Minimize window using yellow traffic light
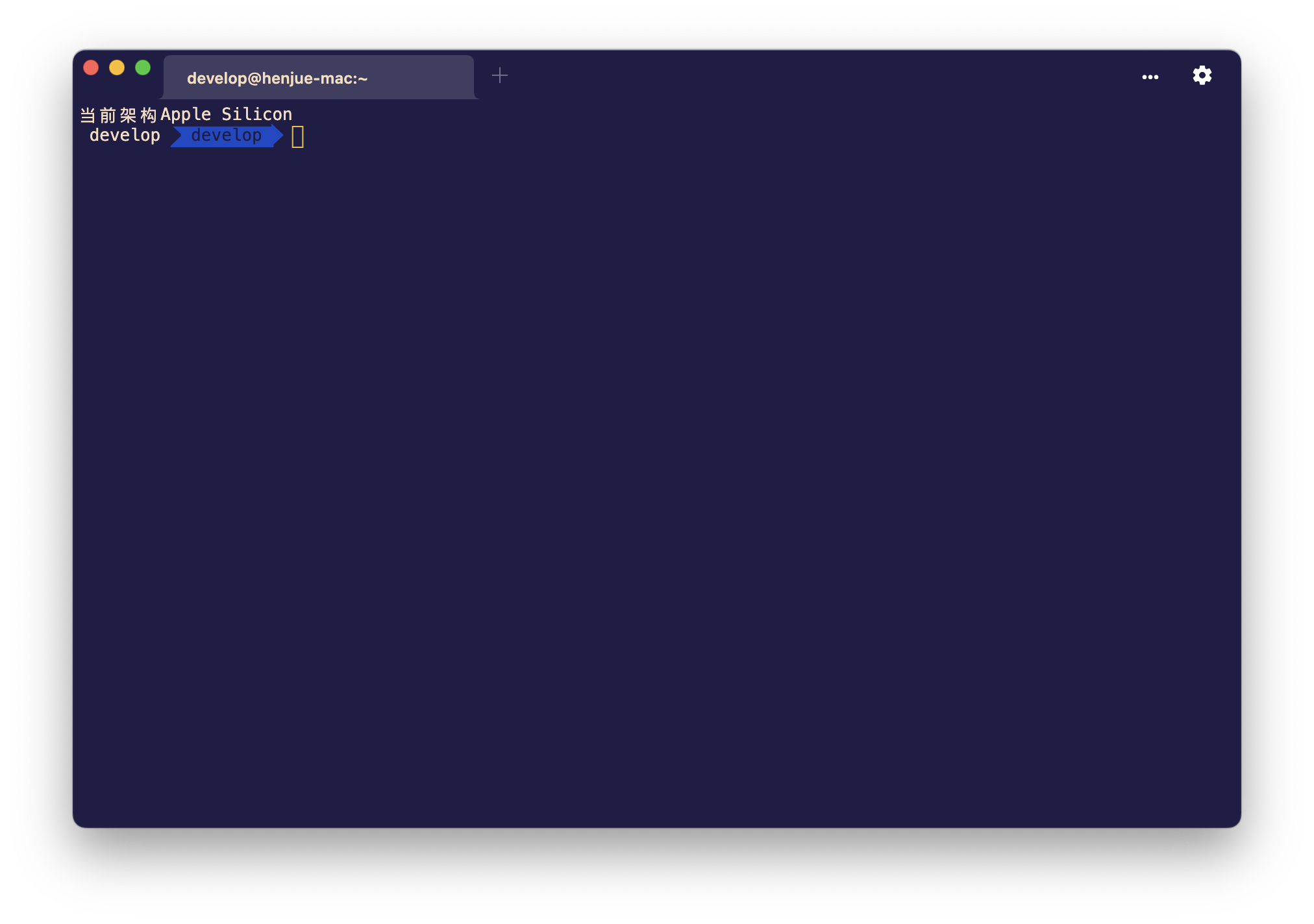Image resolution: width=1314 pixels, height=924 pixels. (117, 67)
